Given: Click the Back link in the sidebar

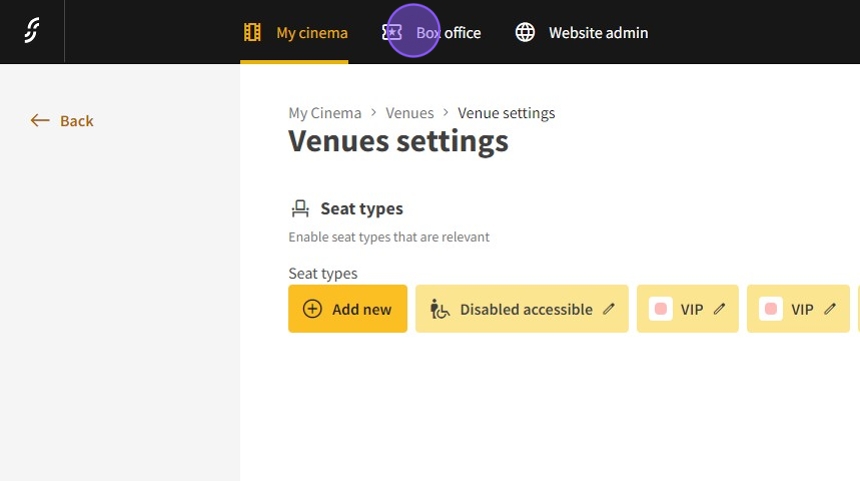Looking at the screenshot, I should click(x=76, y=121).
